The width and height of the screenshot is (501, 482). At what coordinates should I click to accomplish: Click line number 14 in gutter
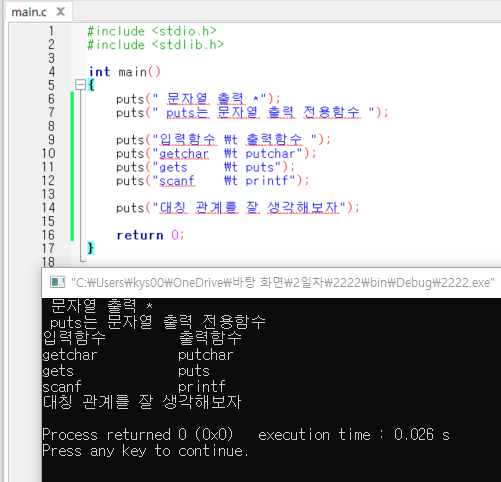tap(48, 208)
